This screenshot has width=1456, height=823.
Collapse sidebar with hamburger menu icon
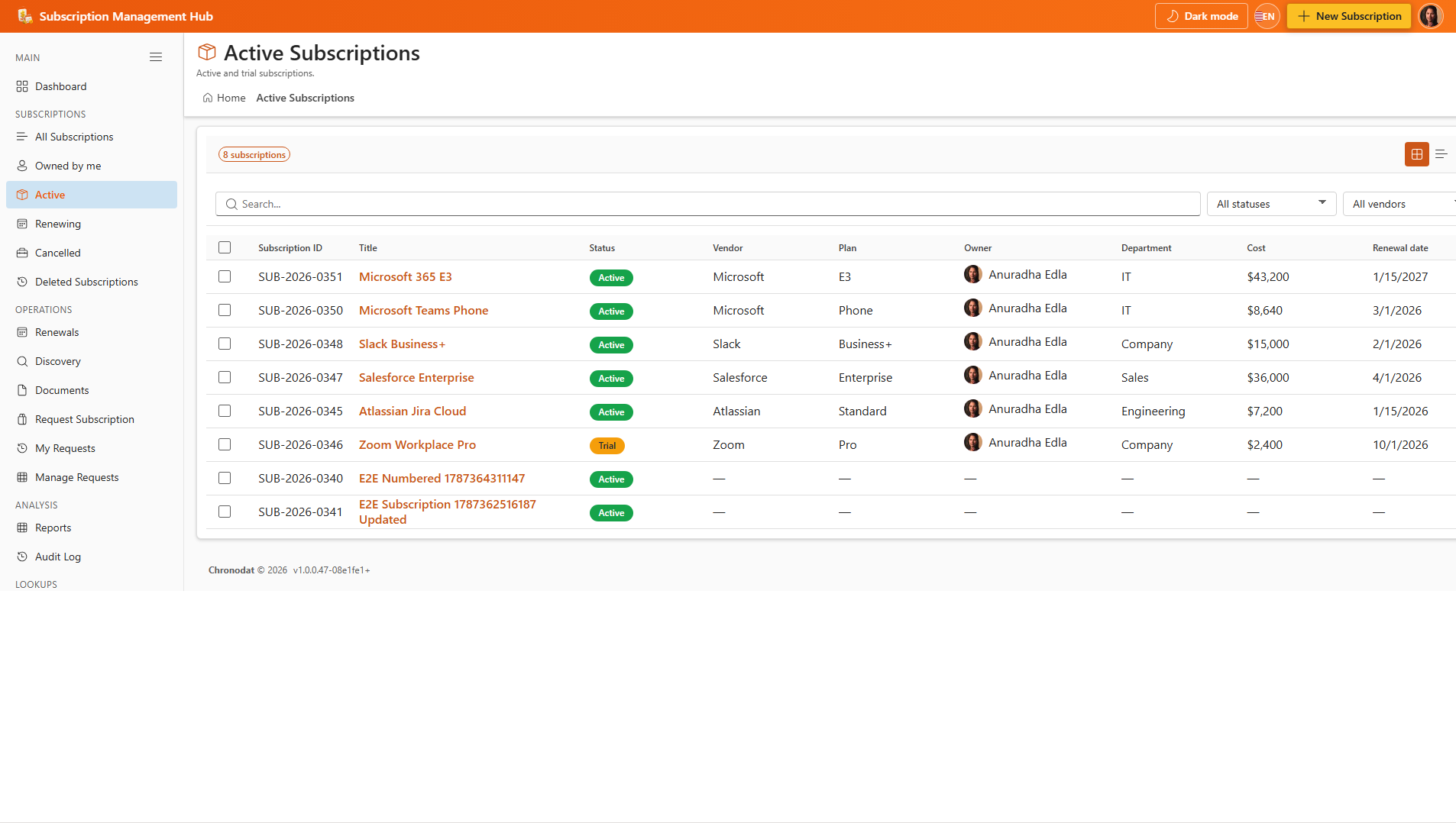coord(156,57)
